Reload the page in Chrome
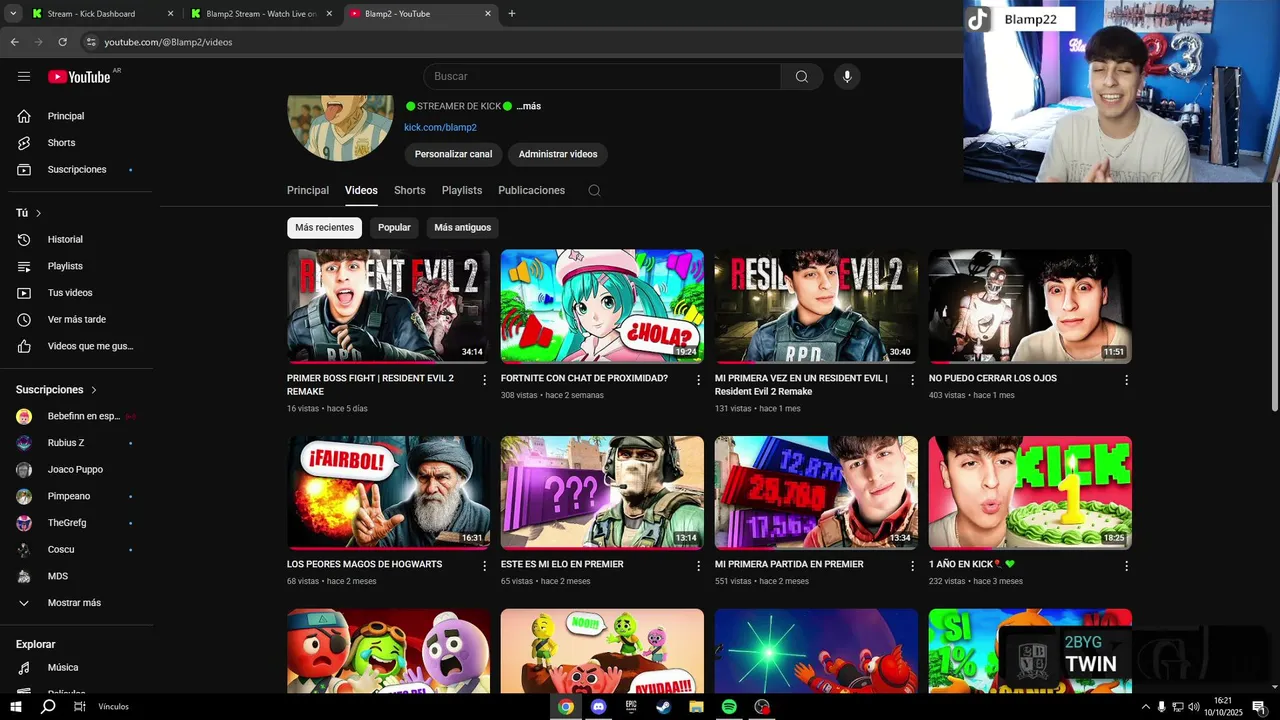 click(62, 42)
